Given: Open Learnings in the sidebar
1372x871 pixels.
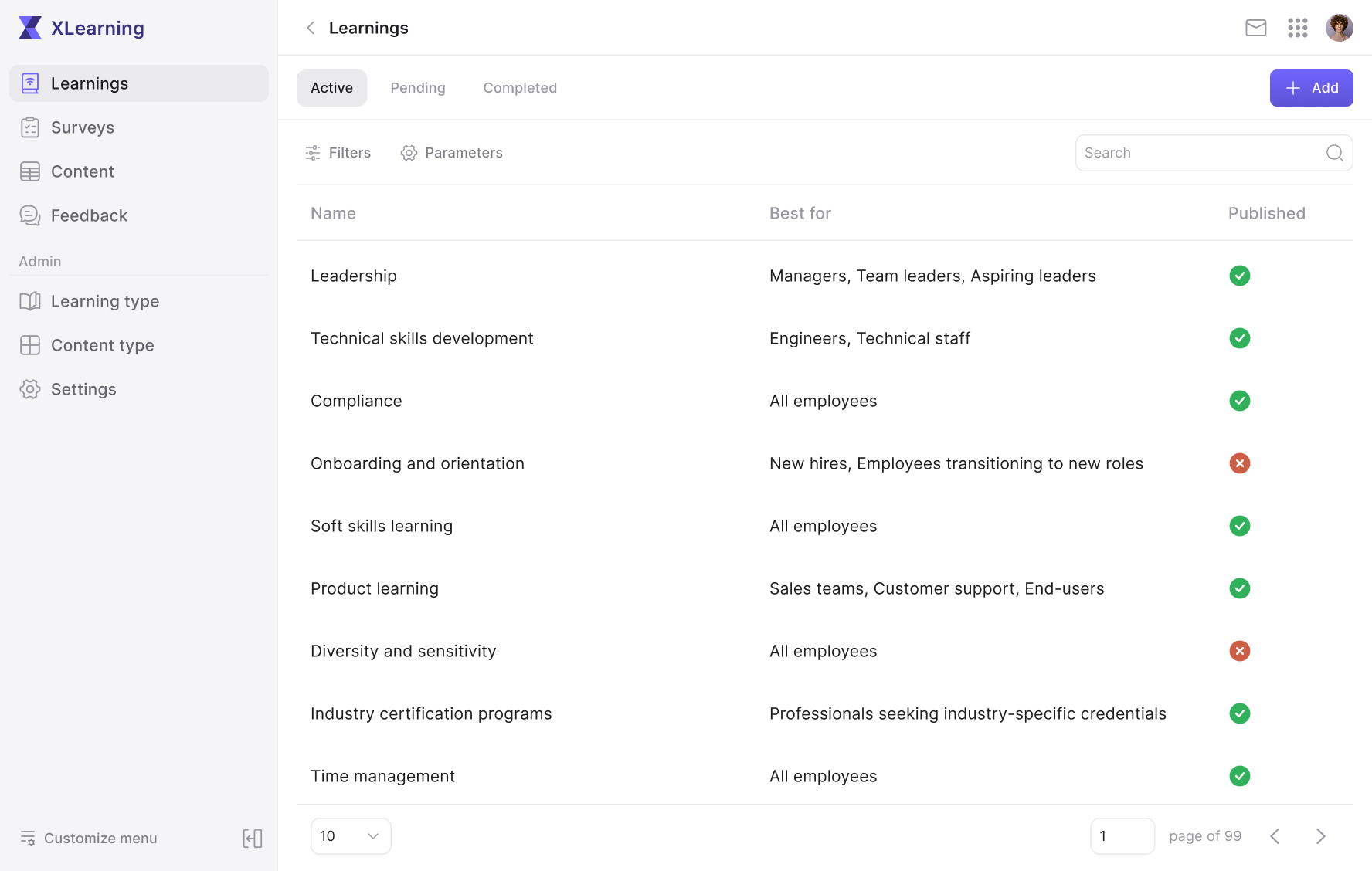Looking at the screenshot, I should (x=139, y=83).
